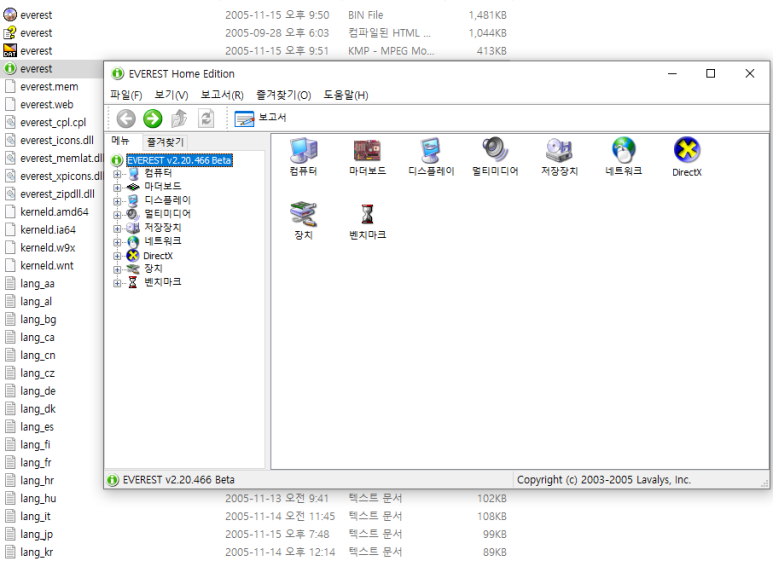The width and height of the screenshot is (773, 561).
Task: Select the everest_icons.dll file icon
Action: tap(10, 140)
